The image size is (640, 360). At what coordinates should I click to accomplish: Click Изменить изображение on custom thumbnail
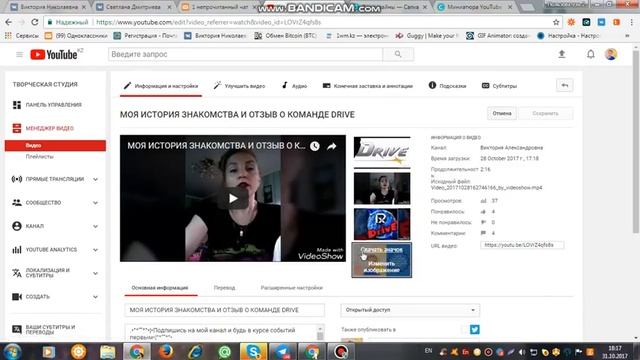[x=381, y=267]
